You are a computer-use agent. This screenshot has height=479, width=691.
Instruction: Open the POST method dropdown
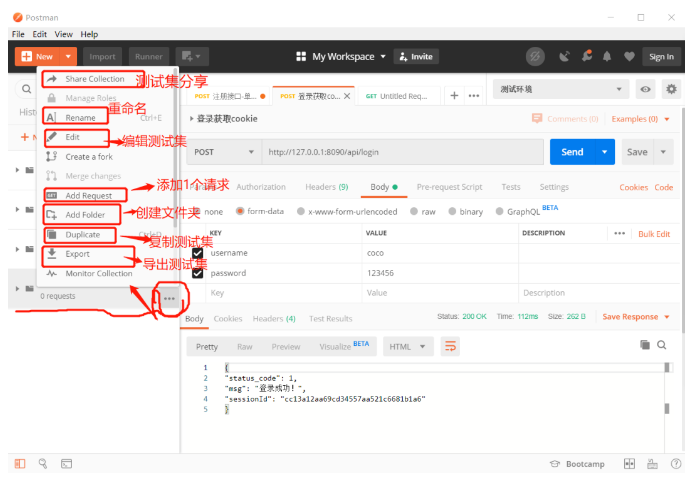[224, 152]
